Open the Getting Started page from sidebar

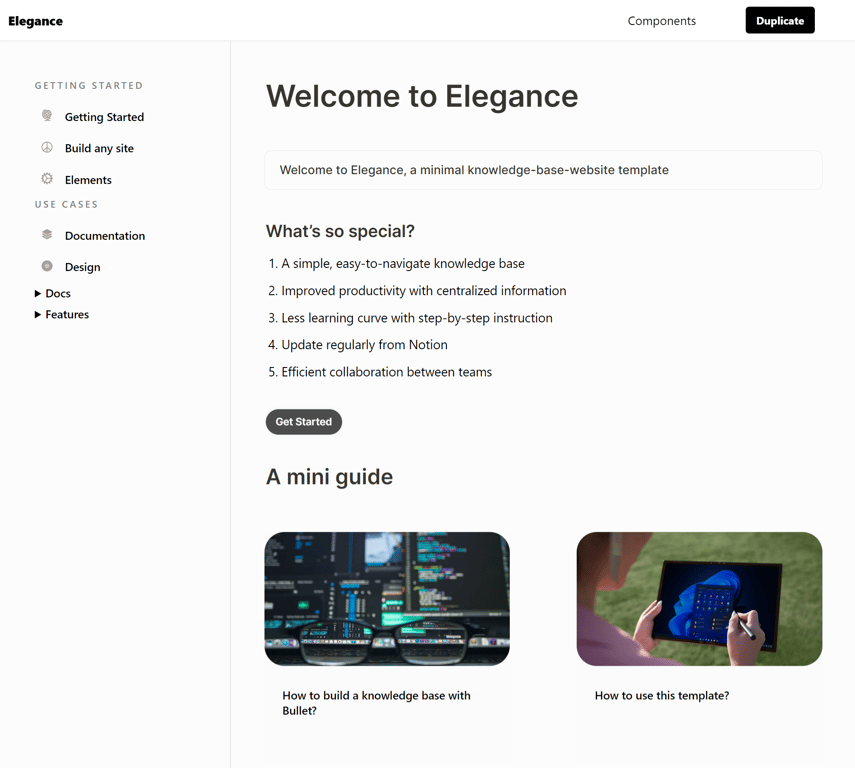pyautogui.click(x=104, y=116)
